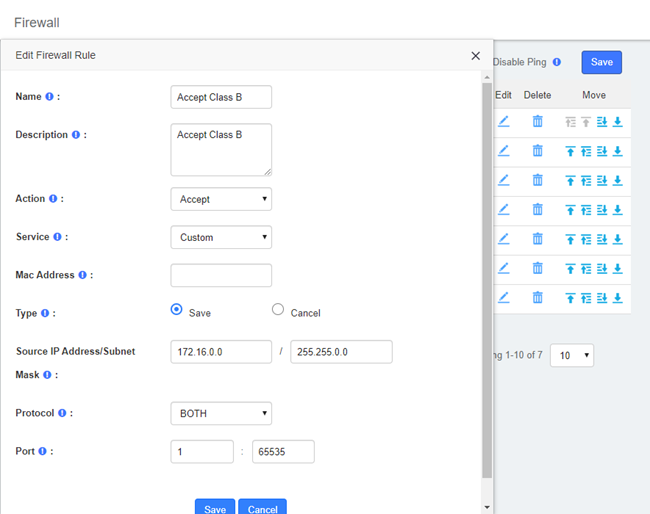Image resolution: width=650 pixels, height=514 pixels.
Task: Click info icon next to Mac Address
Action: pos(82,275)
